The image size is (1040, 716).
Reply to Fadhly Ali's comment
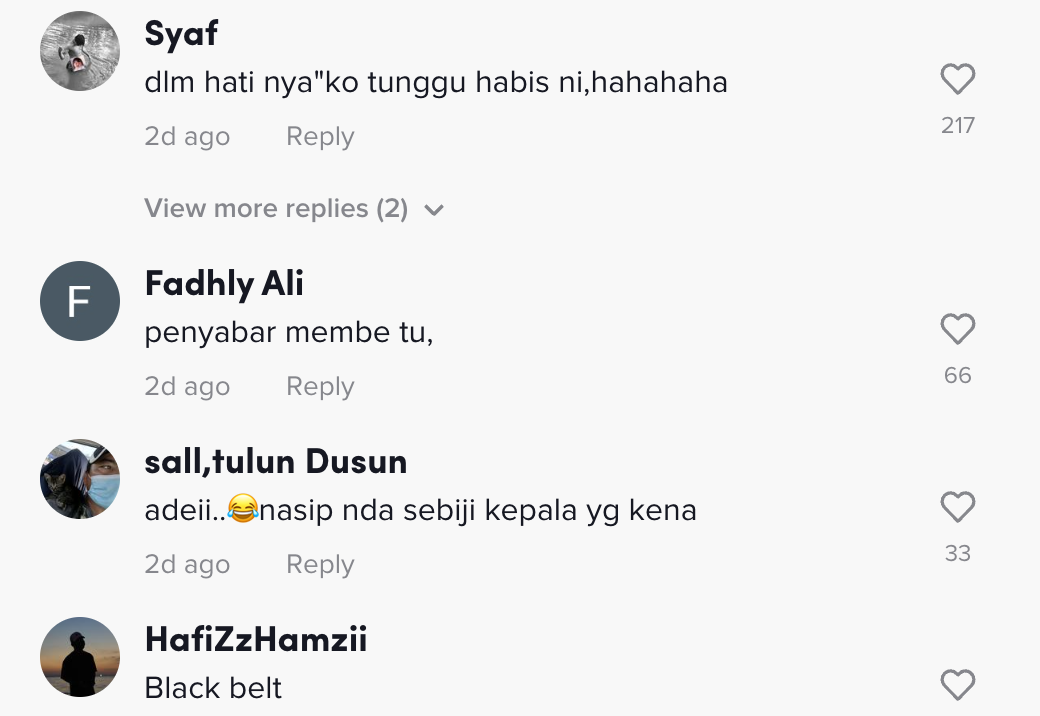click(320, 387)
